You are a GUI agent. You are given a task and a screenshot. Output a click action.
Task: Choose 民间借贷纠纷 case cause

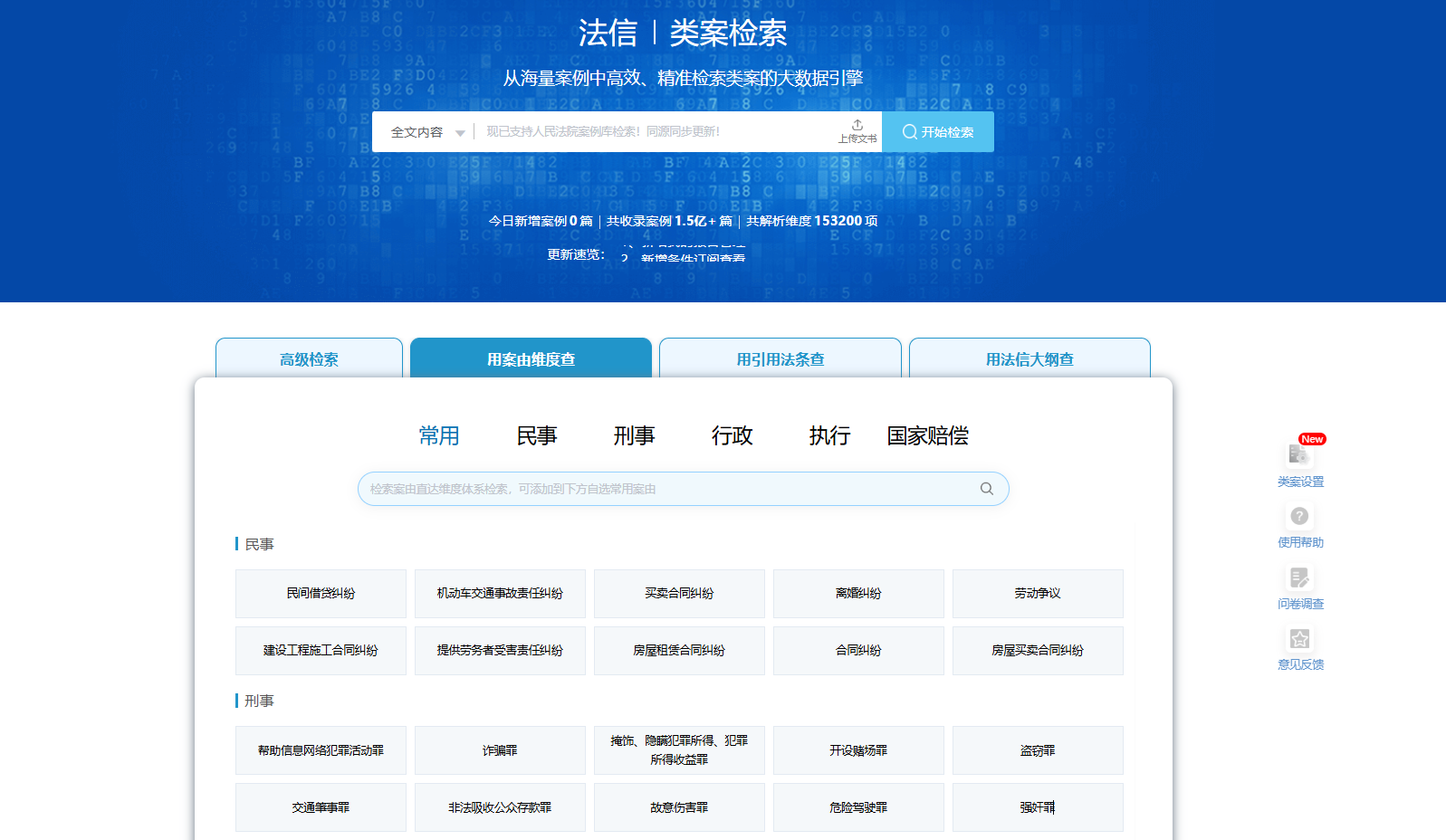[x=321, y=594]
